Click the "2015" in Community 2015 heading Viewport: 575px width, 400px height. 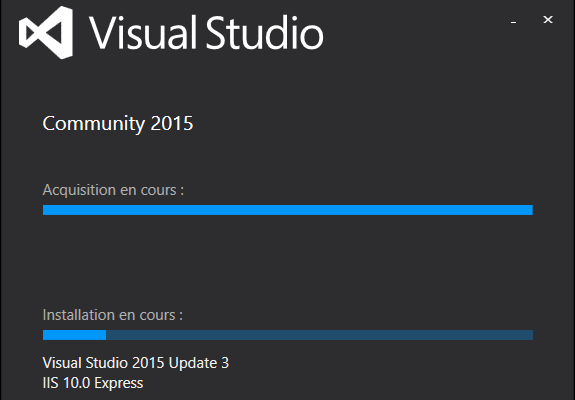pyautogui.click(x=172, y=124)
